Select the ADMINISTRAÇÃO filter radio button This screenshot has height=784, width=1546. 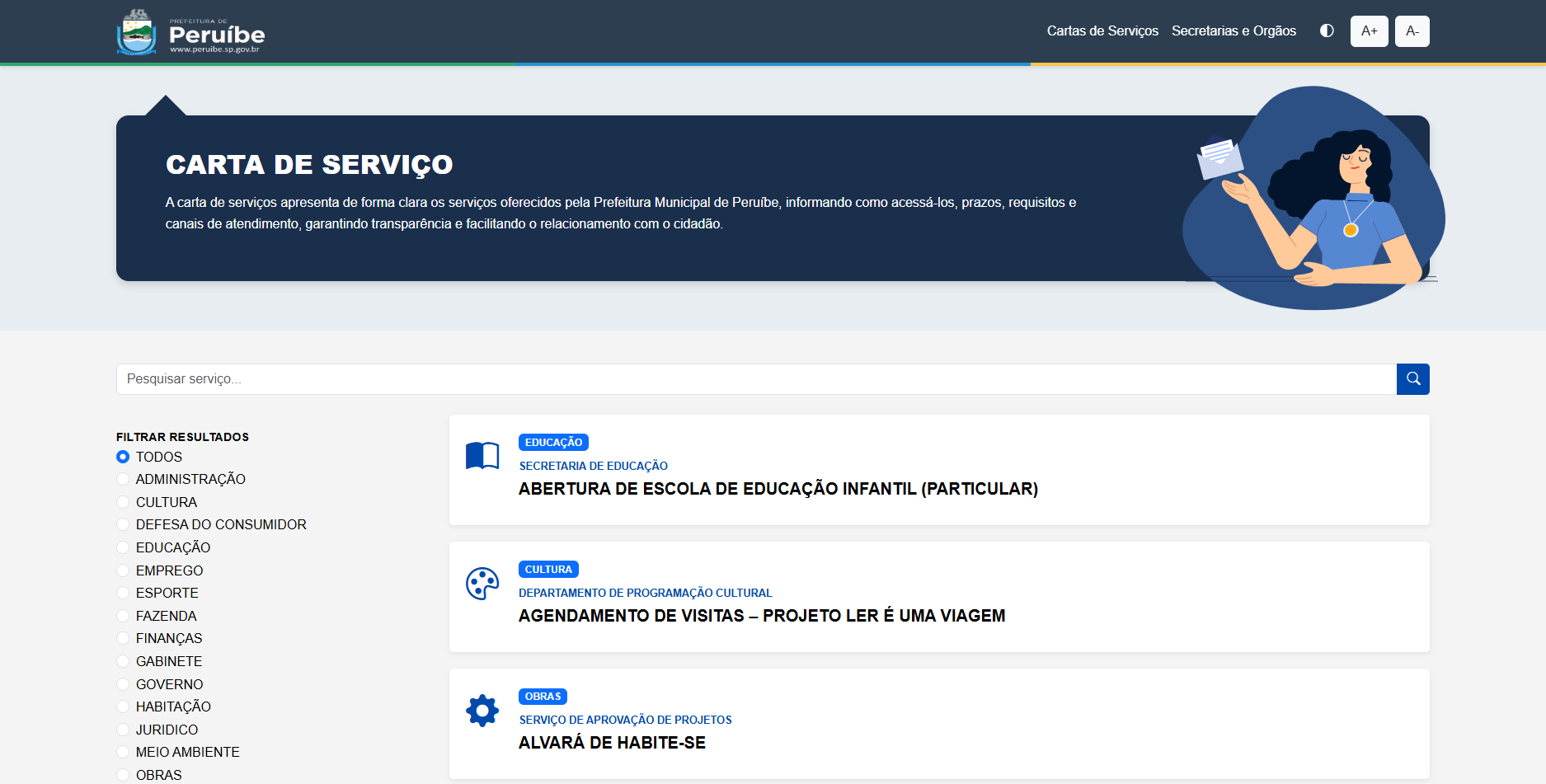pos(123,479)
